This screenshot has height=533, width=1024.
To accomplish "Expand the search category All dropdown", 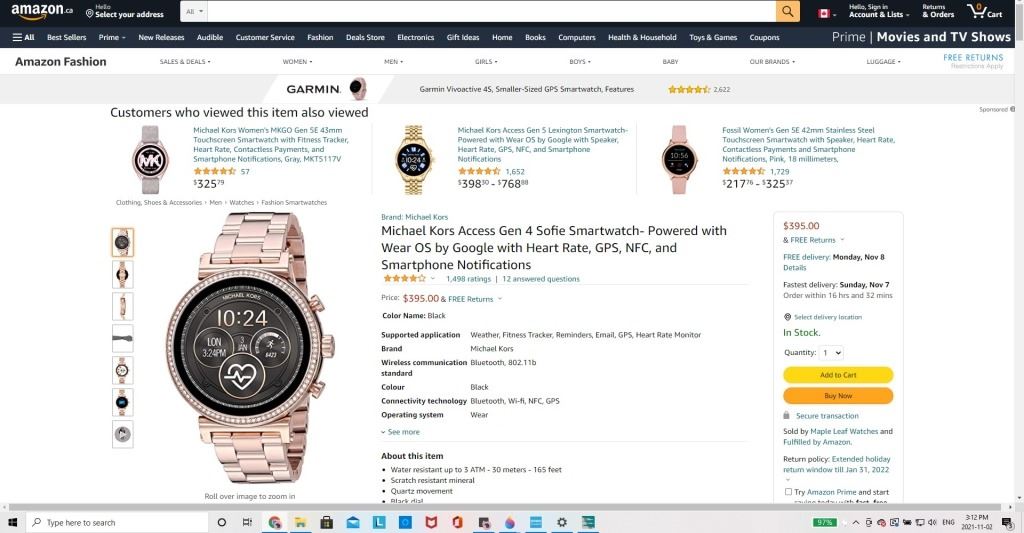I will click(195, 11).
